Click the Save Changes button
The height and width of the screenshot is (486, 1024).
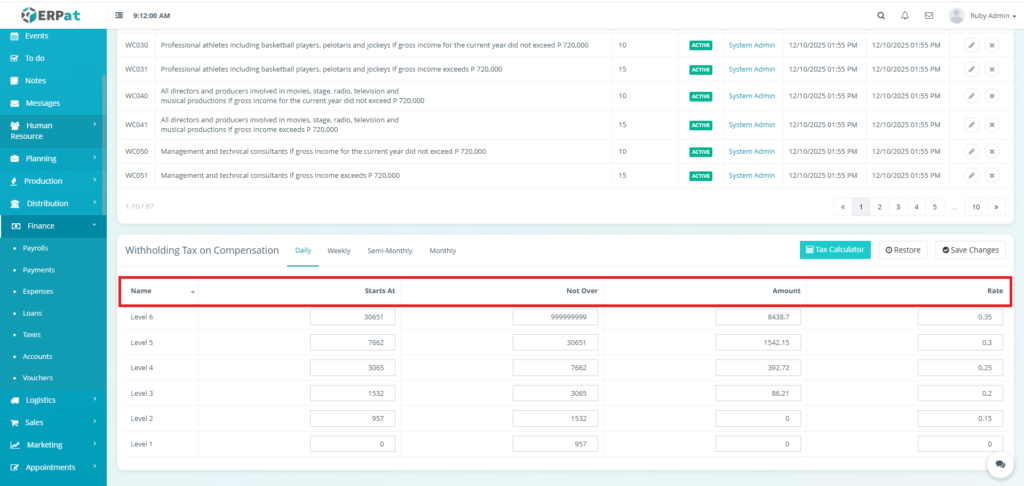point(970,250)
